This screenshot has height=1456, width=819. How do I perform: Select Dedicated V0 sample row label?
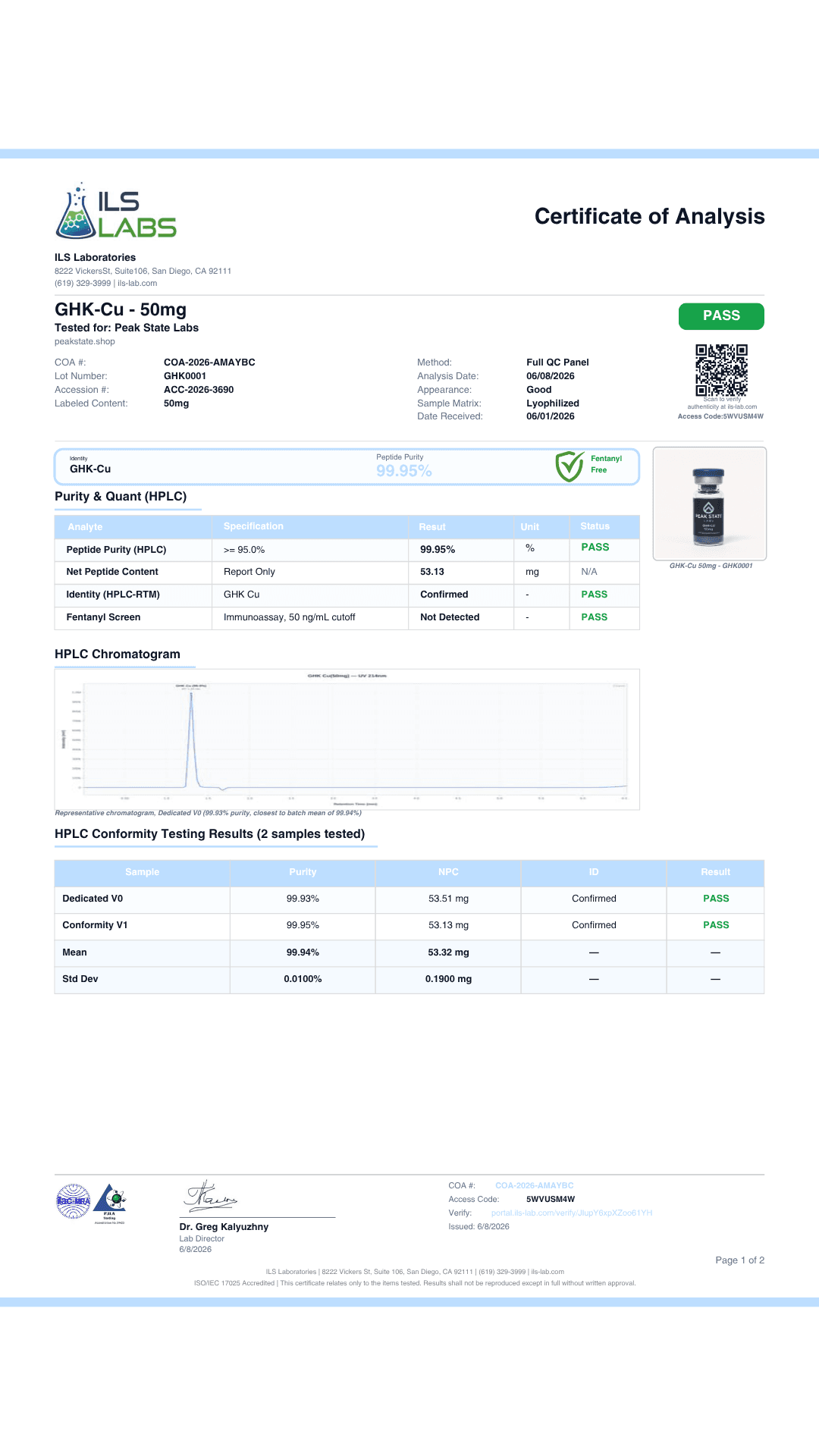[x=93, y=899]
